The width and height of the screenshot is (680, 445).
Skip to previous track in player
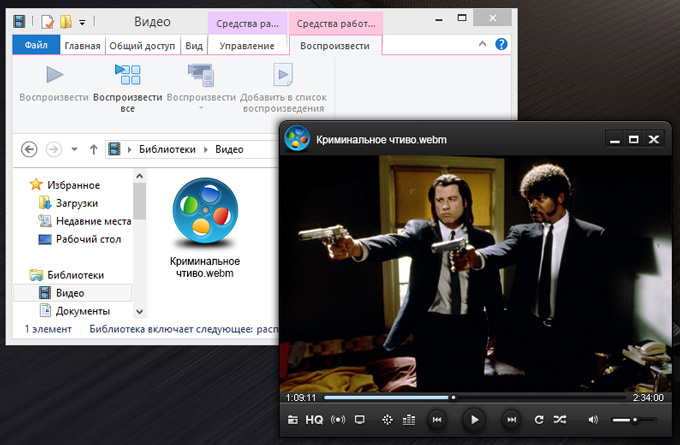pos(437,419)
